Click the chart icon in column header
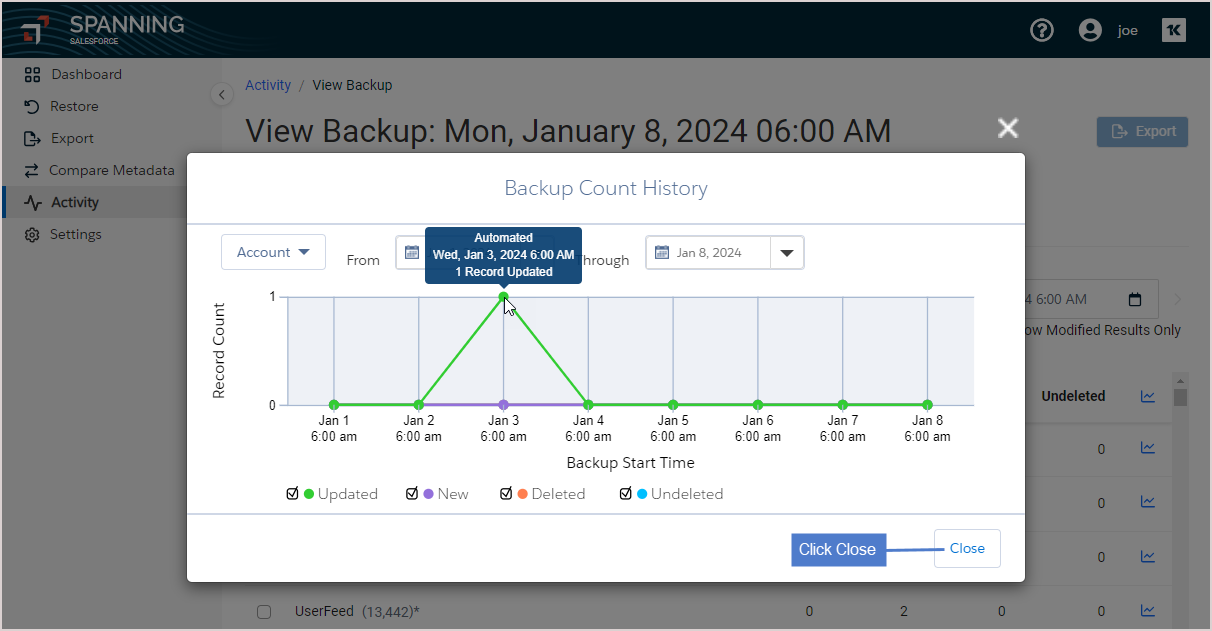 pos(1148,396)
